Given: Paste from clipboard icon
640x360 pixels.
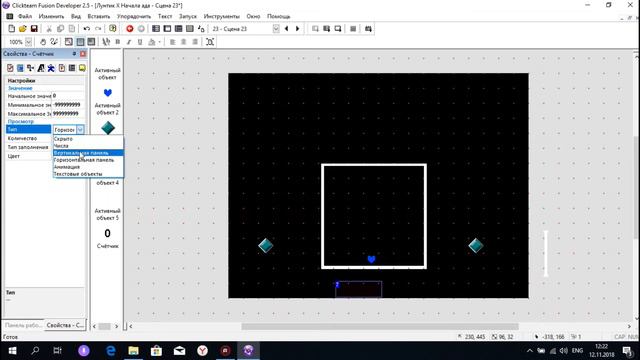Looking at the screenshot, I should tap(72, 29).
